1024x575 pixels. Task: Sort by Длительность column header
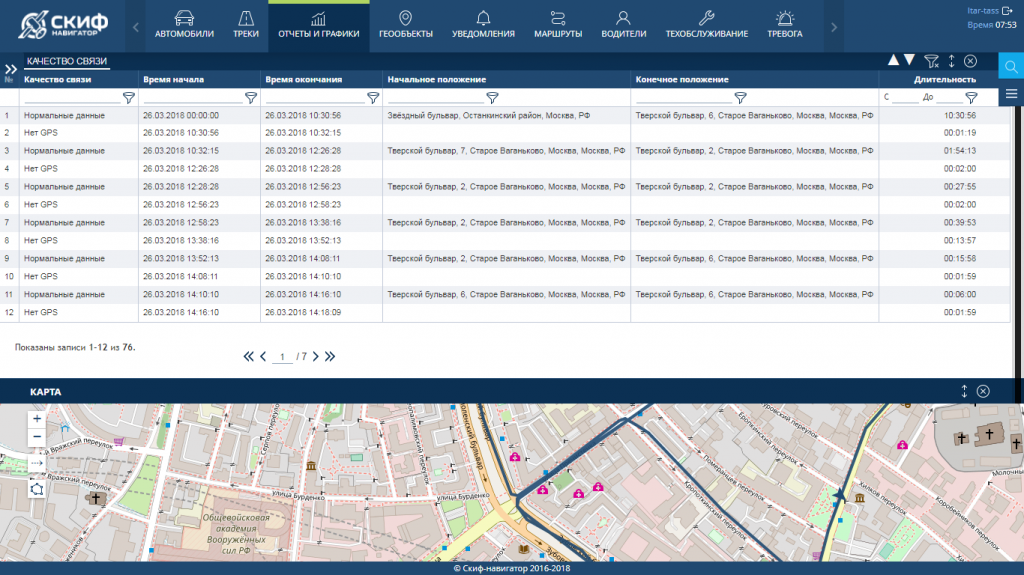tap(945, 79)
